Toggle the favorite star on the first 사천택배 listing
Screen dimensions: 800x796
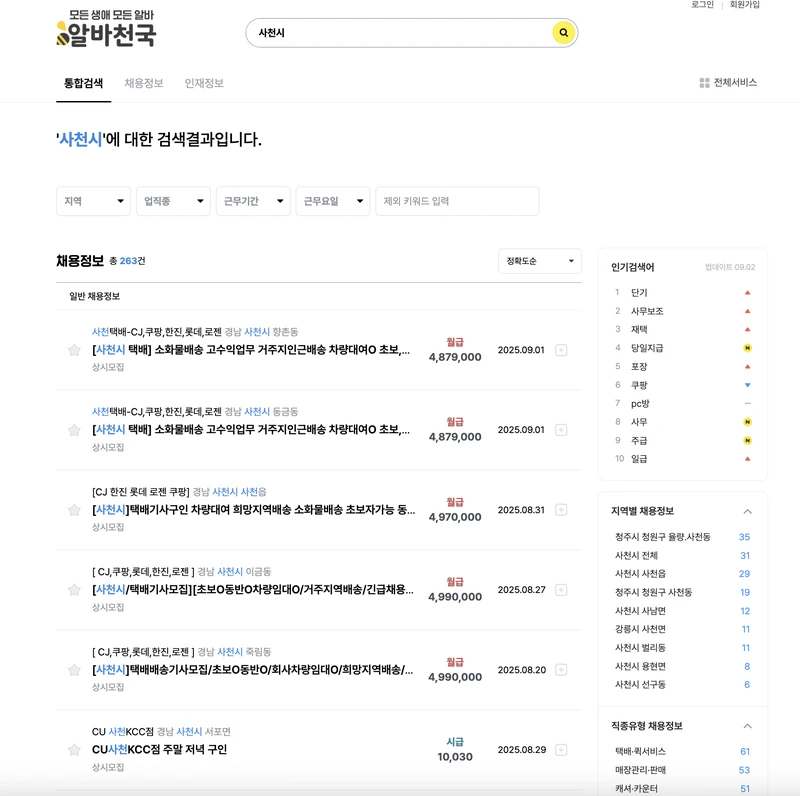(x=73, y=350)
